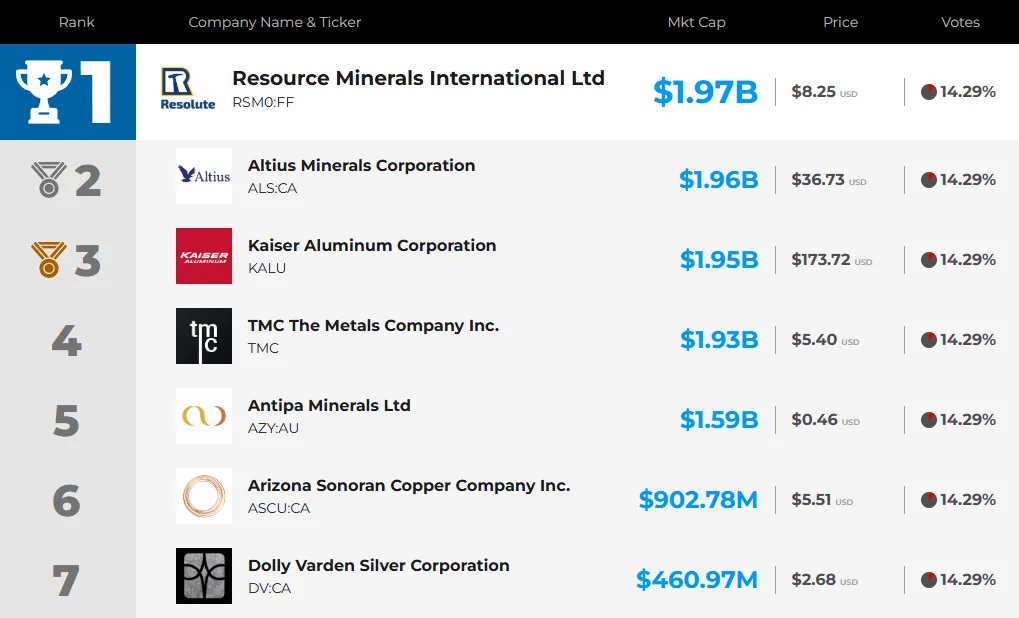Open the Arizona Sonoran copper ring logo
Image resolution: width=1019 pixels, height=618 pixels.
coord(203,496)
